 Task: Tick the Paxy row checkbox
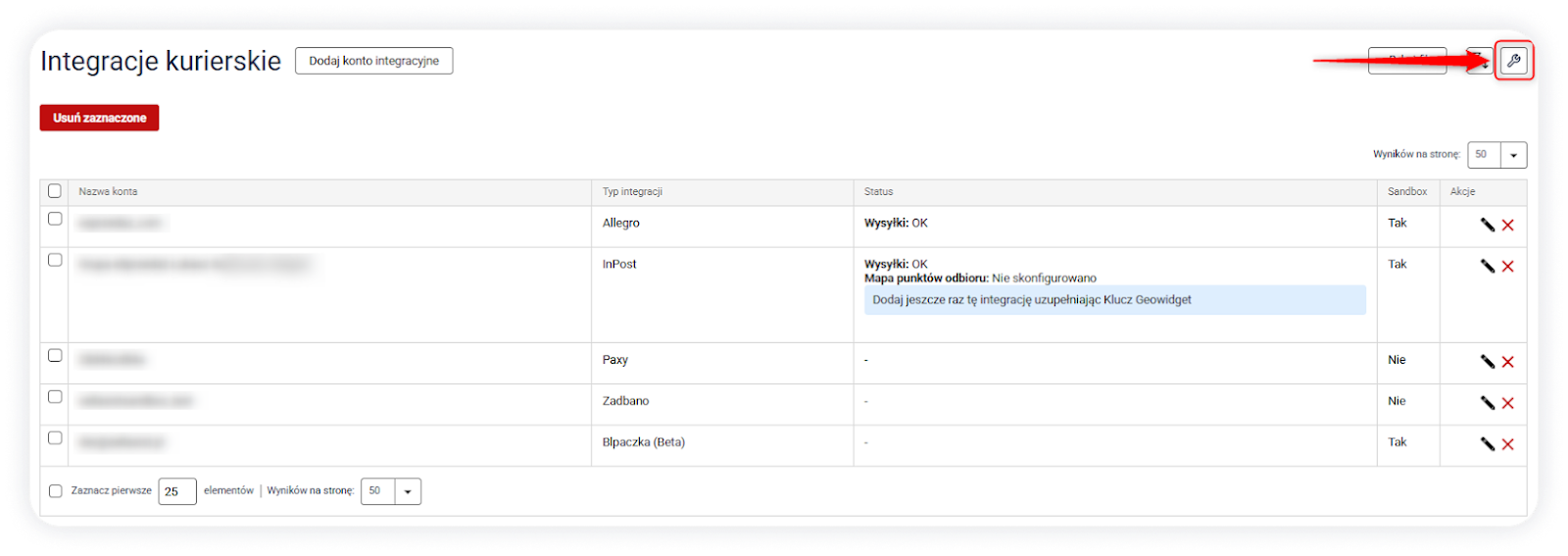pos(55,355)
